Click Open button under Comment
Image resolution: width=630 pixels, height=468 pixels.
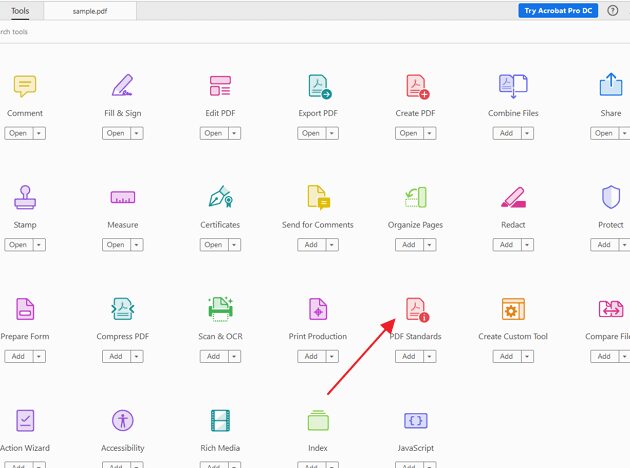point(18,133)
